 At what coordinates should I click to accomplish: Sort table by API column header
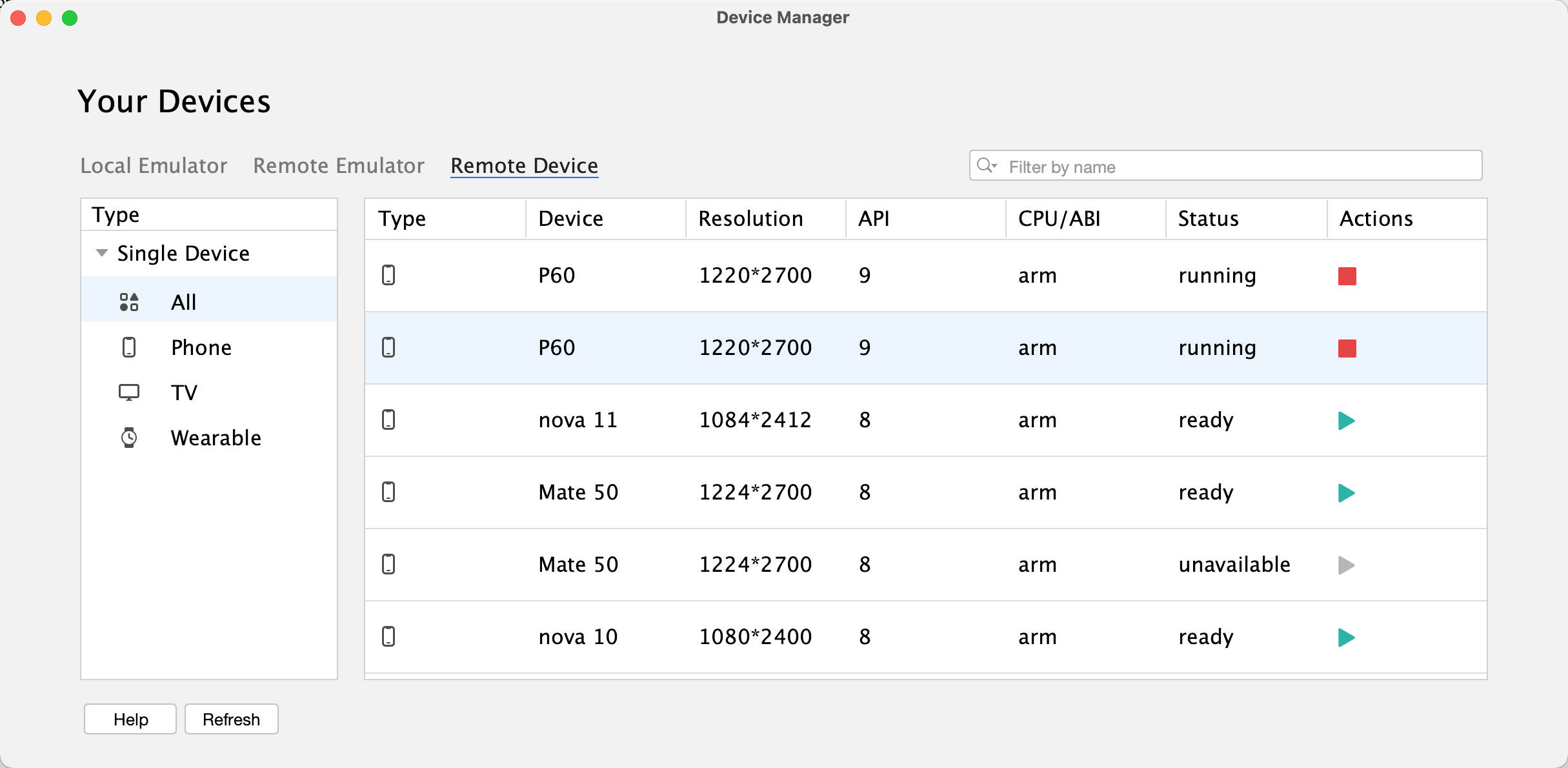[925, 219]
